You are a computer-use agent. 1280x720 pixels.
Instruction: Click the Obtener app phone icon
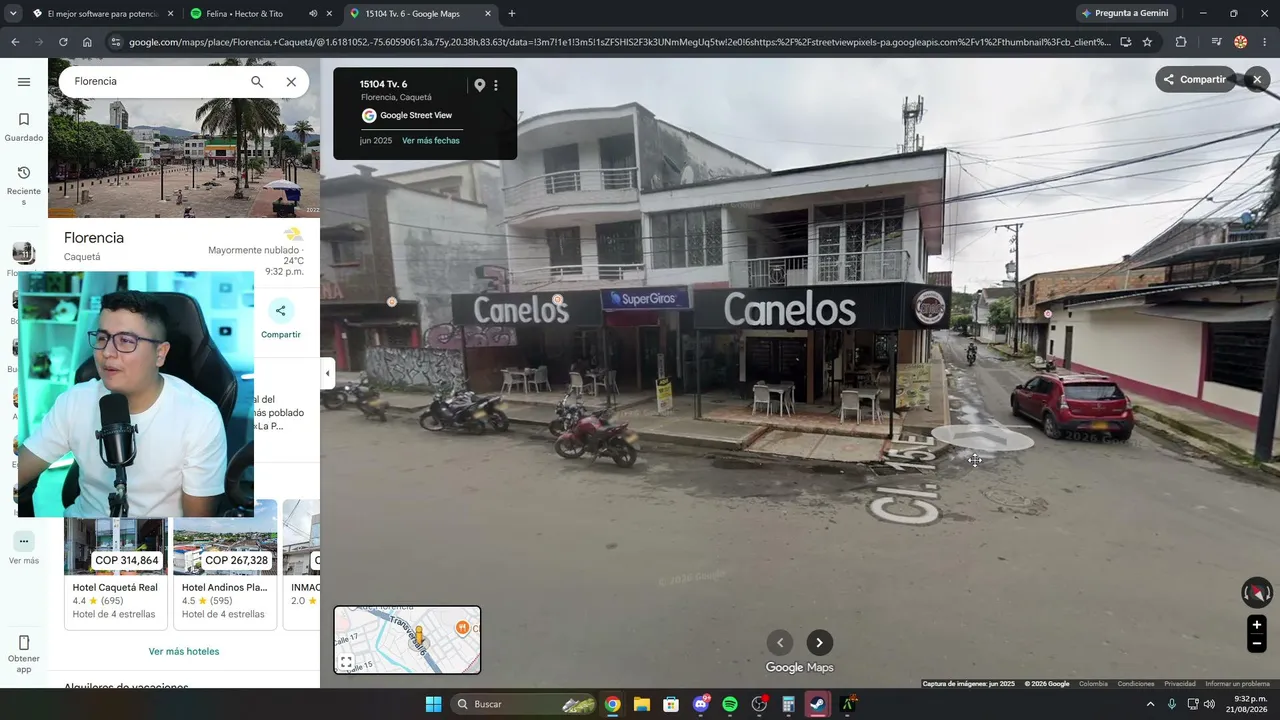(x=24, y=643)
